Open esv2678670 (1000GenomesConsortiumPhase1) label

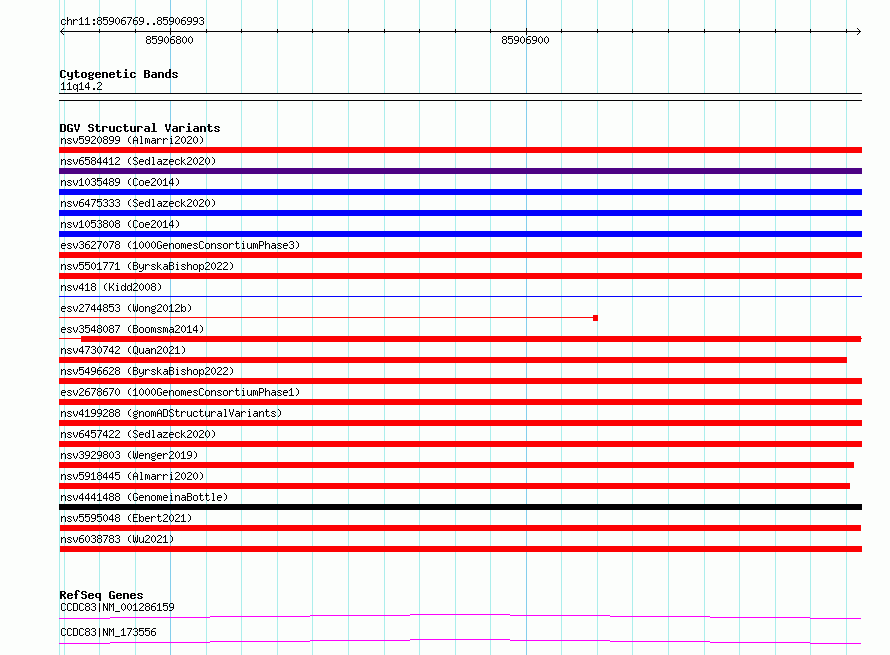click(180, 392)
